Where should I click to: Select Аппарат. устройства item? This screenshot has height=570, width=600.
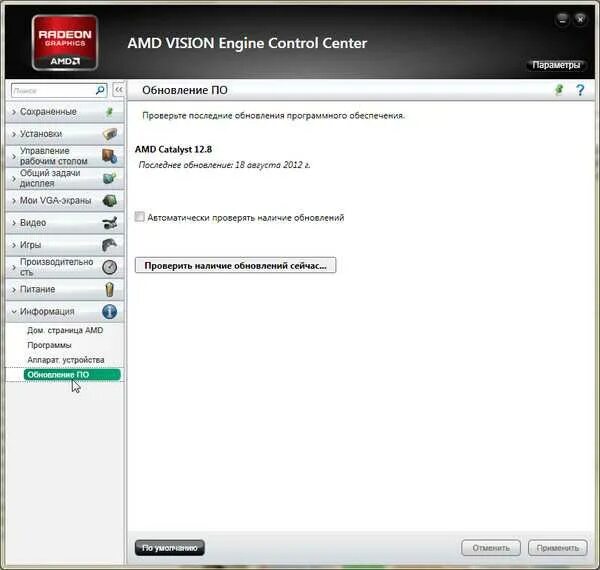tap(66, 360)
